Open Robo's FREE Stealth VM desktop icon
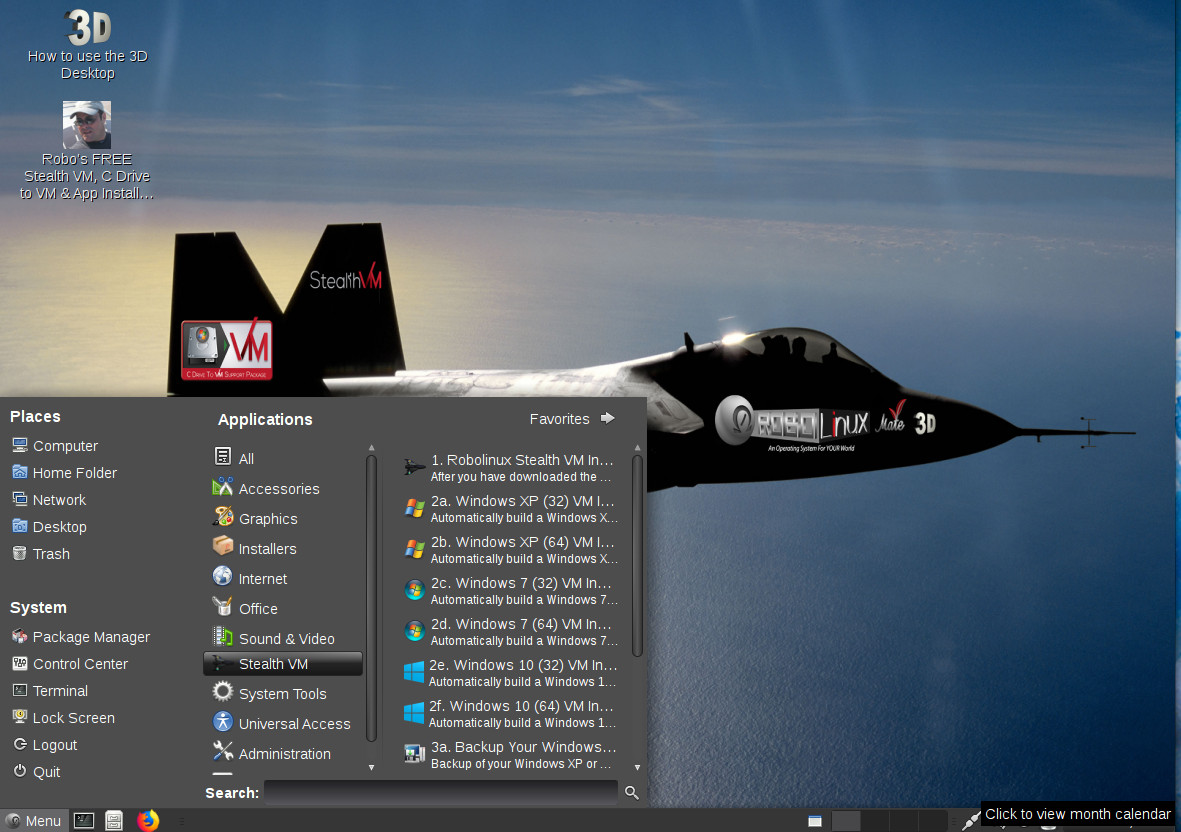 [x=87, y=151]
